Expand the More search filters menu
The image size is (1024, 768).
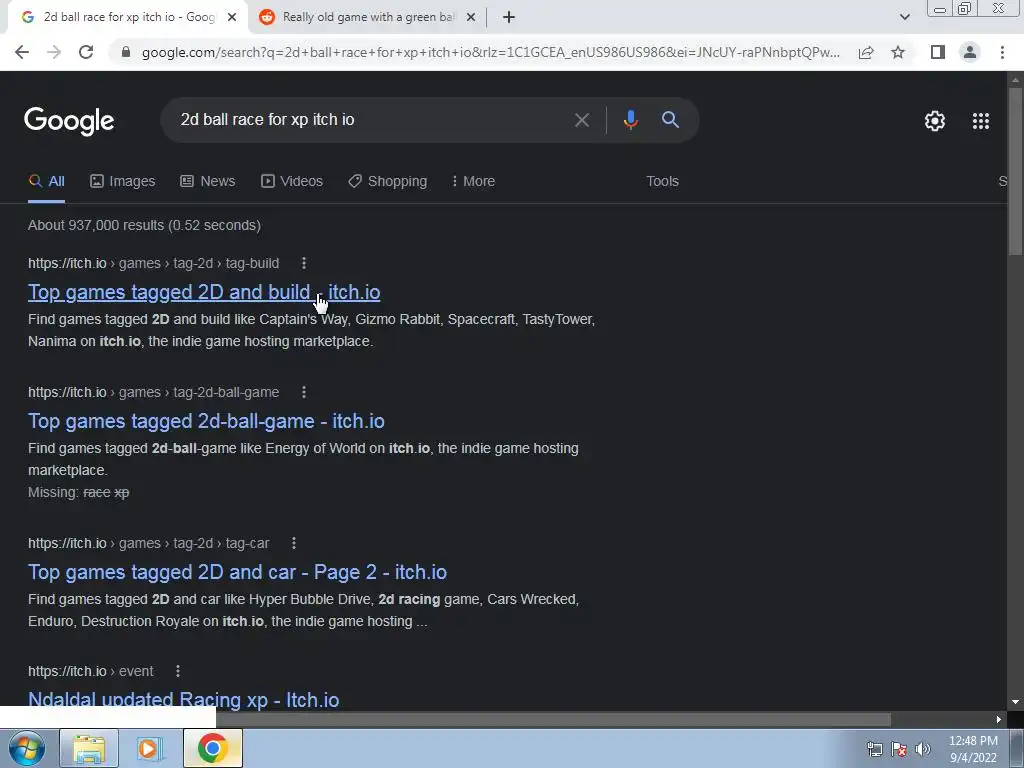473,182
